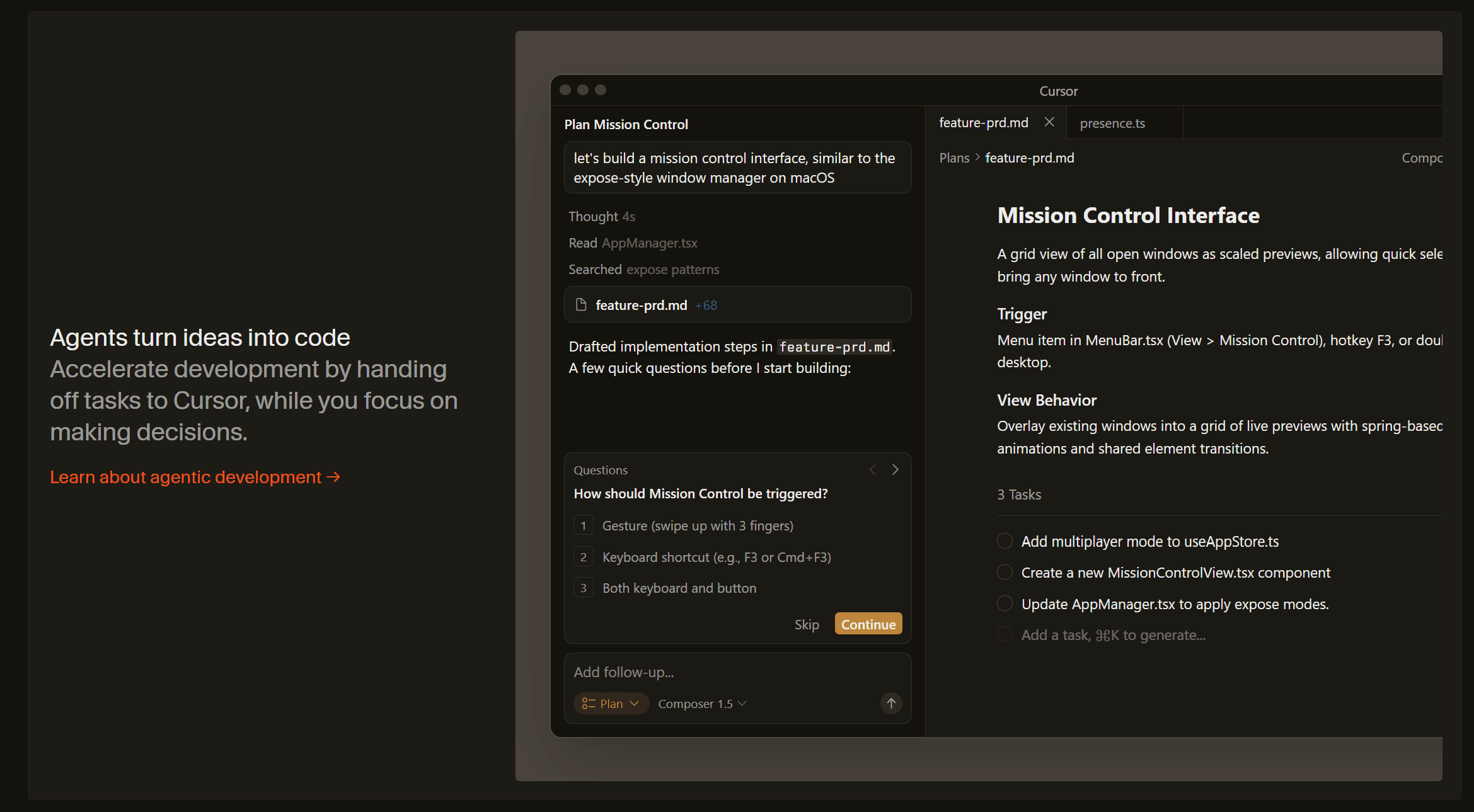
Task: Check off Create MissionControlView.tsx component task
Action: (x=1005, y=572)
